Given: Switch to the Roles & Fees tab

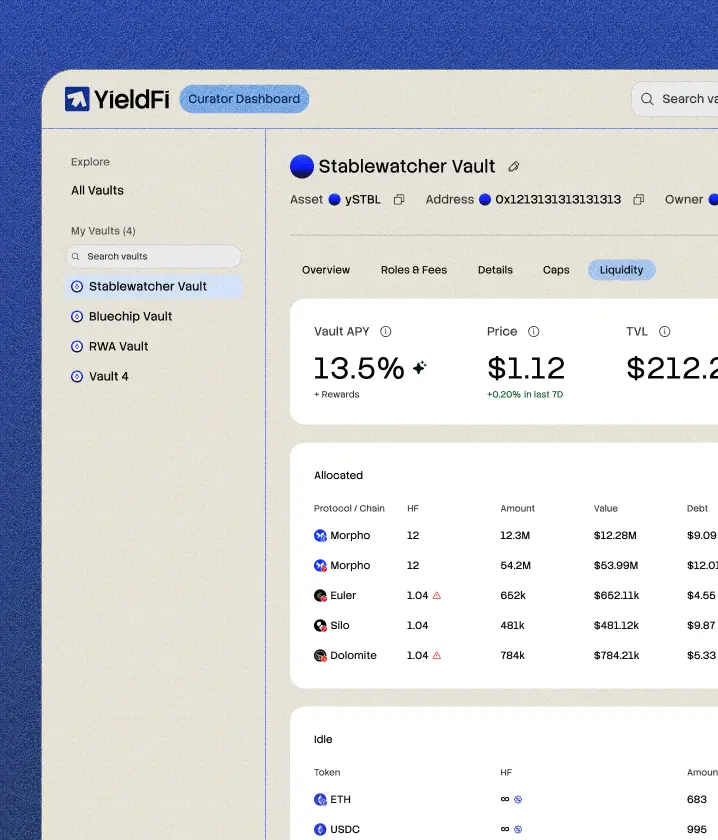Looking at the screenshot, I should pos(414,270).
